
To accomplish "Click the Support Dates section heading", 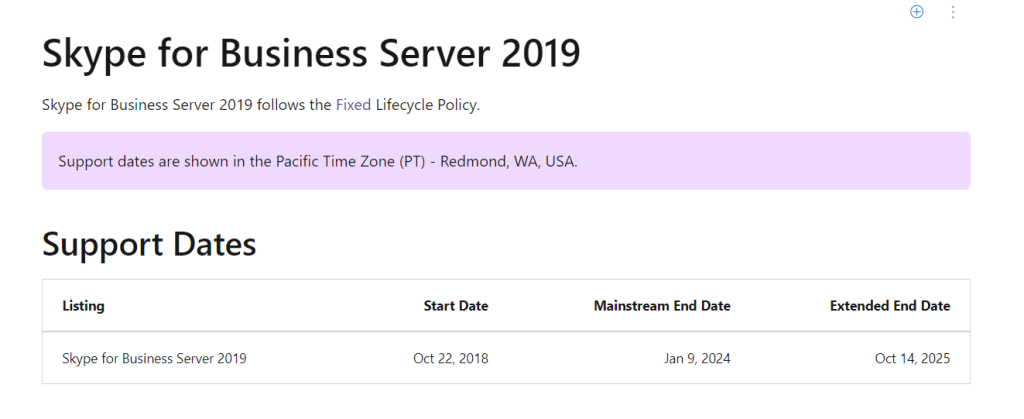I will [149, 244].
